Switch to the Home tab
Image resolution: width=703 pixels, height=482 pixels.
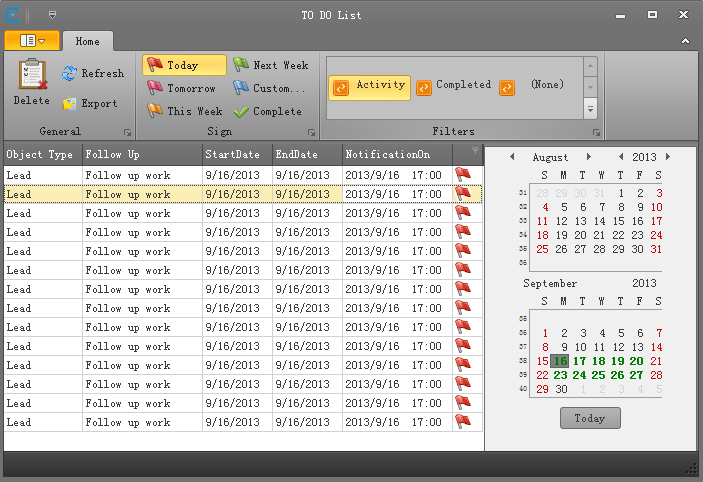87,42
